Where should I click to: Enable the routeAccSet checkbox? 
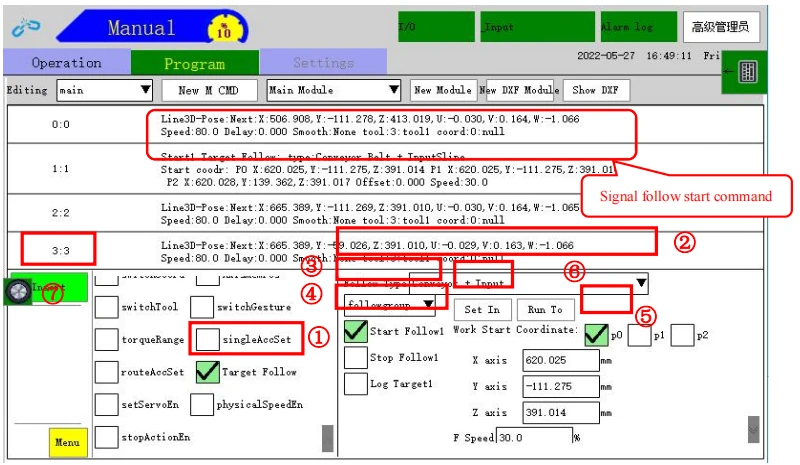coord(107,372)
